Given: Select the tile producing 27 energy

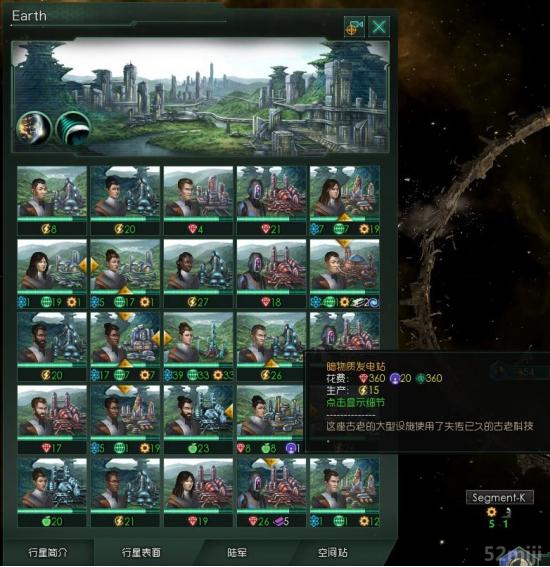Looking at the screenshot, I should pyautogui.click(x=198, y=274).
